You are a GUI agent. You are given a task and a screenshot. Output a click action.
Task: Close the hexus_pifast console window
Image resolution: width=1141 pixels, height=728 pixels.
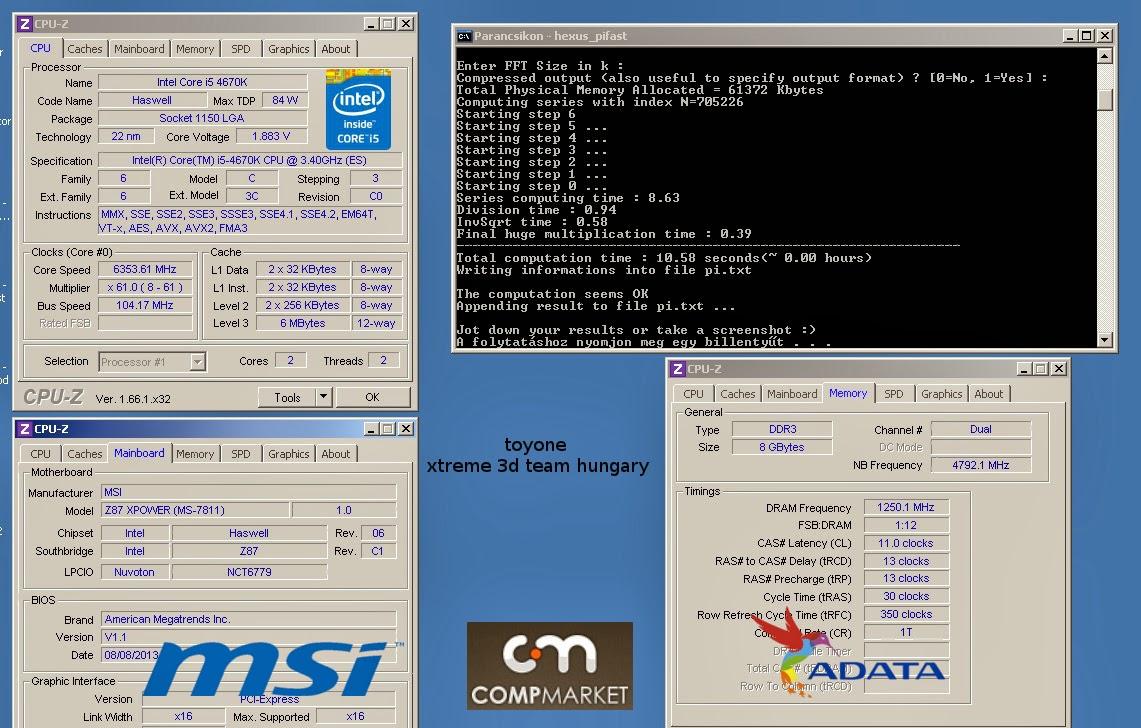pos(1105,36)
